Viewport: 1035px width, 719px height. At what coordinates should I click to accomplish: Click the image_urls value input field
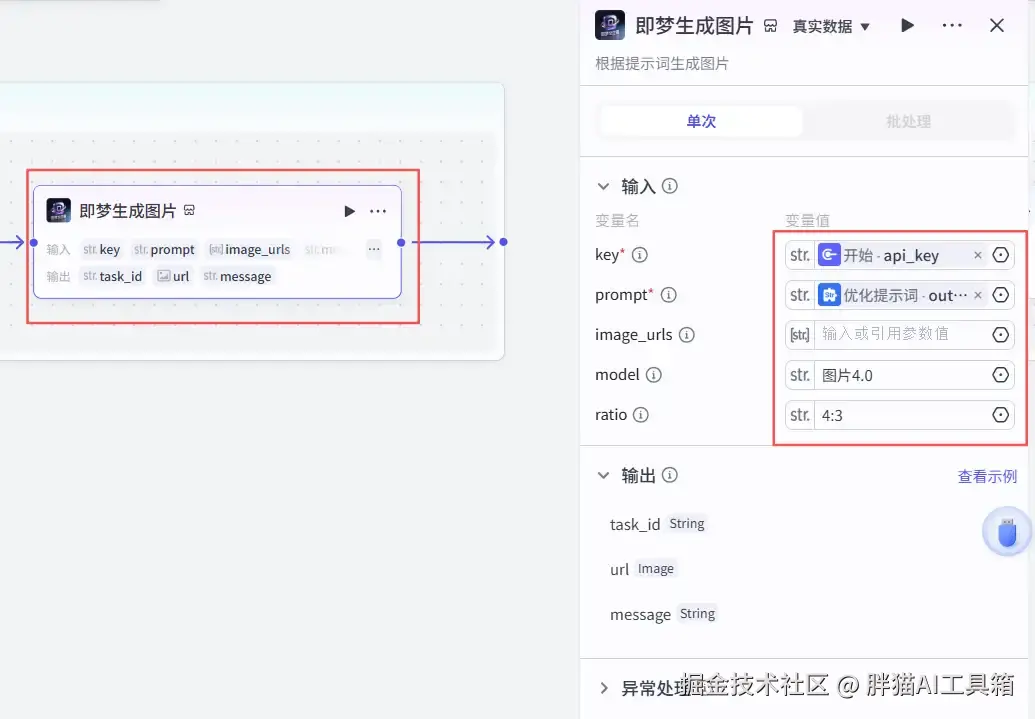tap(902, 335)
